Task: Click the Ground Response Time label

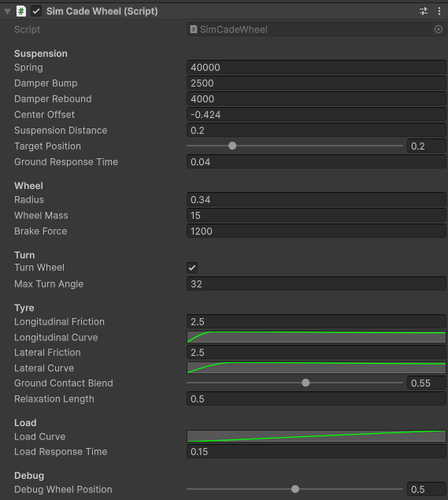Action: (x=66, y=162)
